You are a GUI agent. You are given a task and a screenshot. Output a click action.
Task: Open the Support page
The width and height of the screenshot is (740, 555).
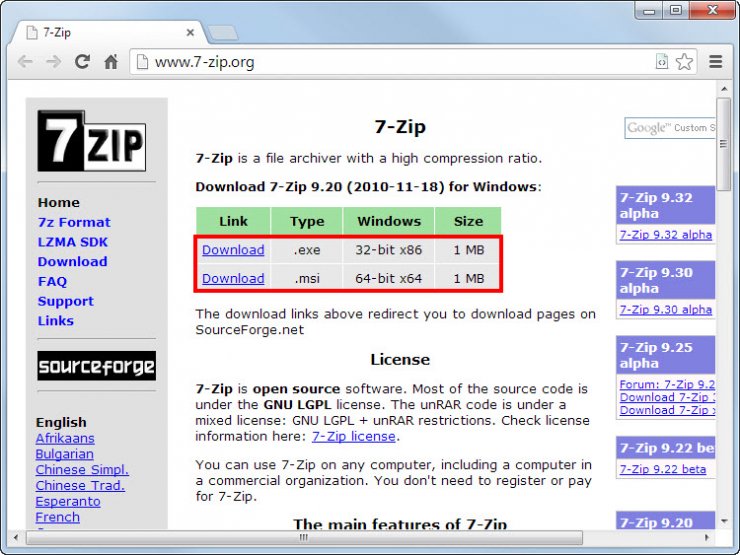[x=66, y=301]
